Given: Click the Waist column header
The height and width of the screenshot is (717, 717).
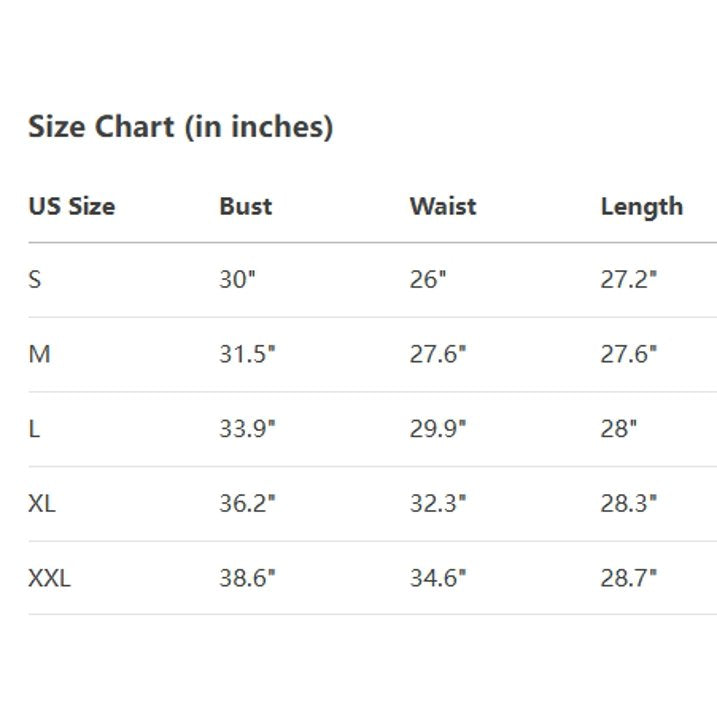Looking at the screenshot, I should pos(442,207).
